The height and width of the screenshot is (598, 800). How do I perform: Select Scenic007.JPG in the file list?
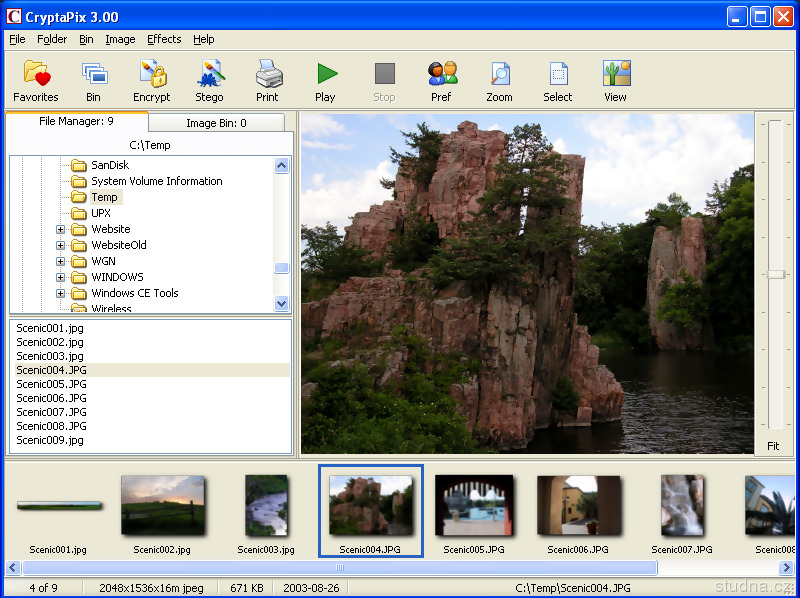click(x=51, y=412)
